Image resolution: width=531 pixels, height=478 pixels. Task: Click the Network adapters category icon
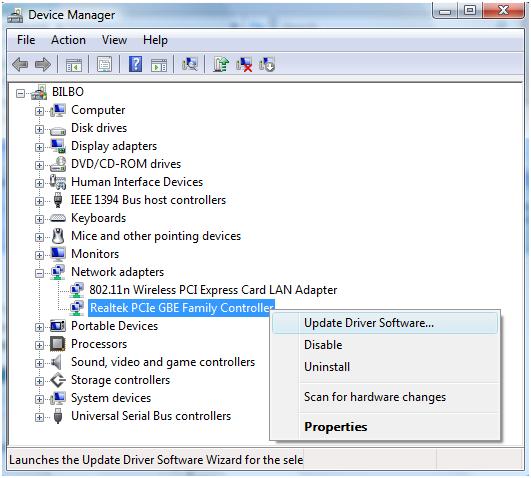[x=58, y=272]
